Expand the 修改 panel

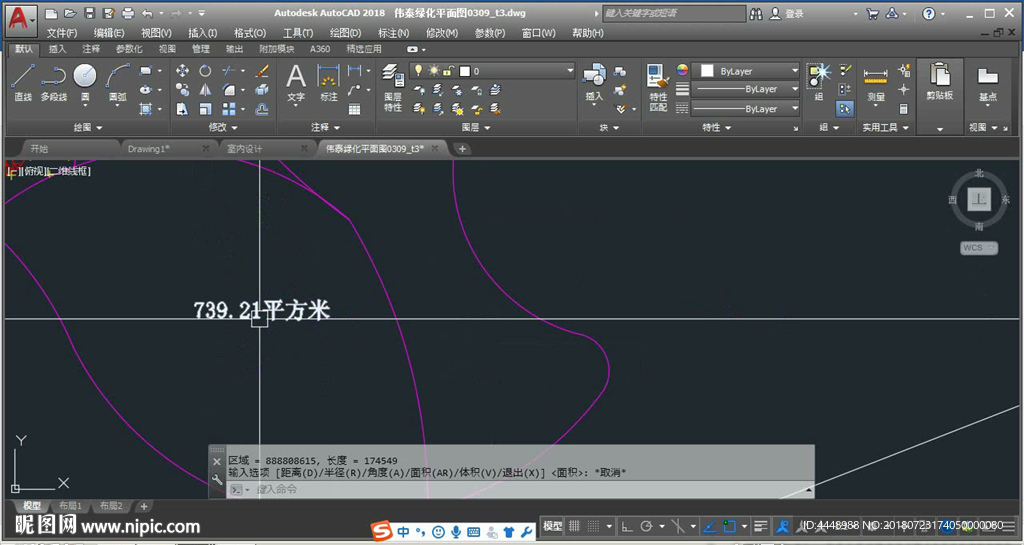tap(223, 127)
